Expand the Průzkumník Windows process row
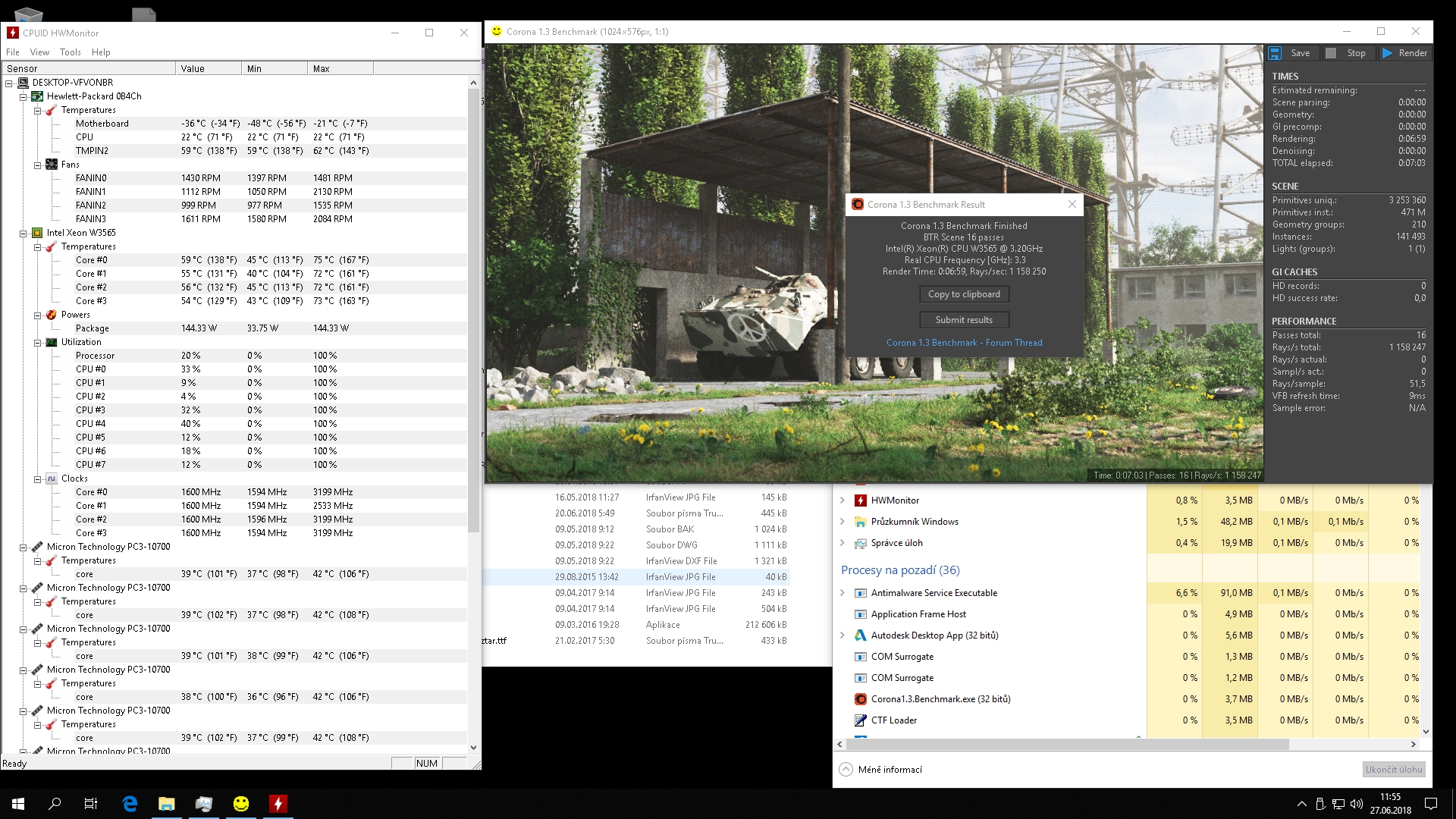Screen dimensions: 1456x819 pyautogui.click(x=843, y=522)
